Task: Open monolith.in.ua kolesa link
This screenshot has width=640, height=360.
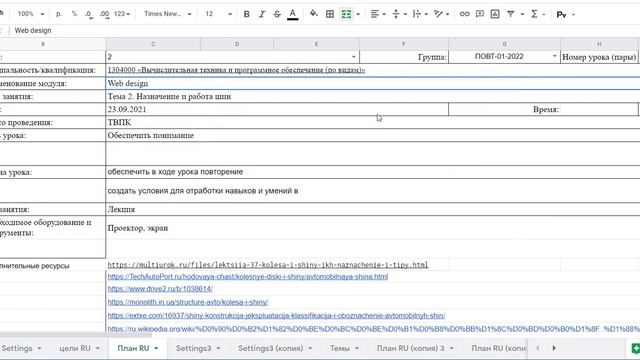Action: [188, 302]
